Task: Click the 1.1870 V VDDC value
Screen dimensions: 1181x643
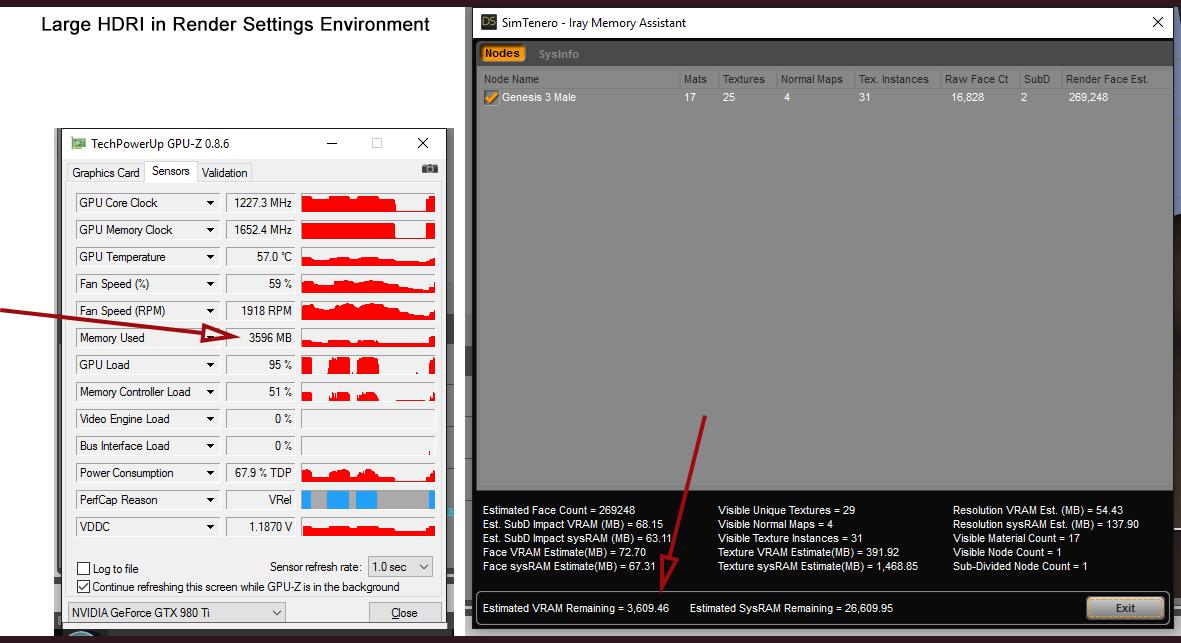Action: pos(261,527)
